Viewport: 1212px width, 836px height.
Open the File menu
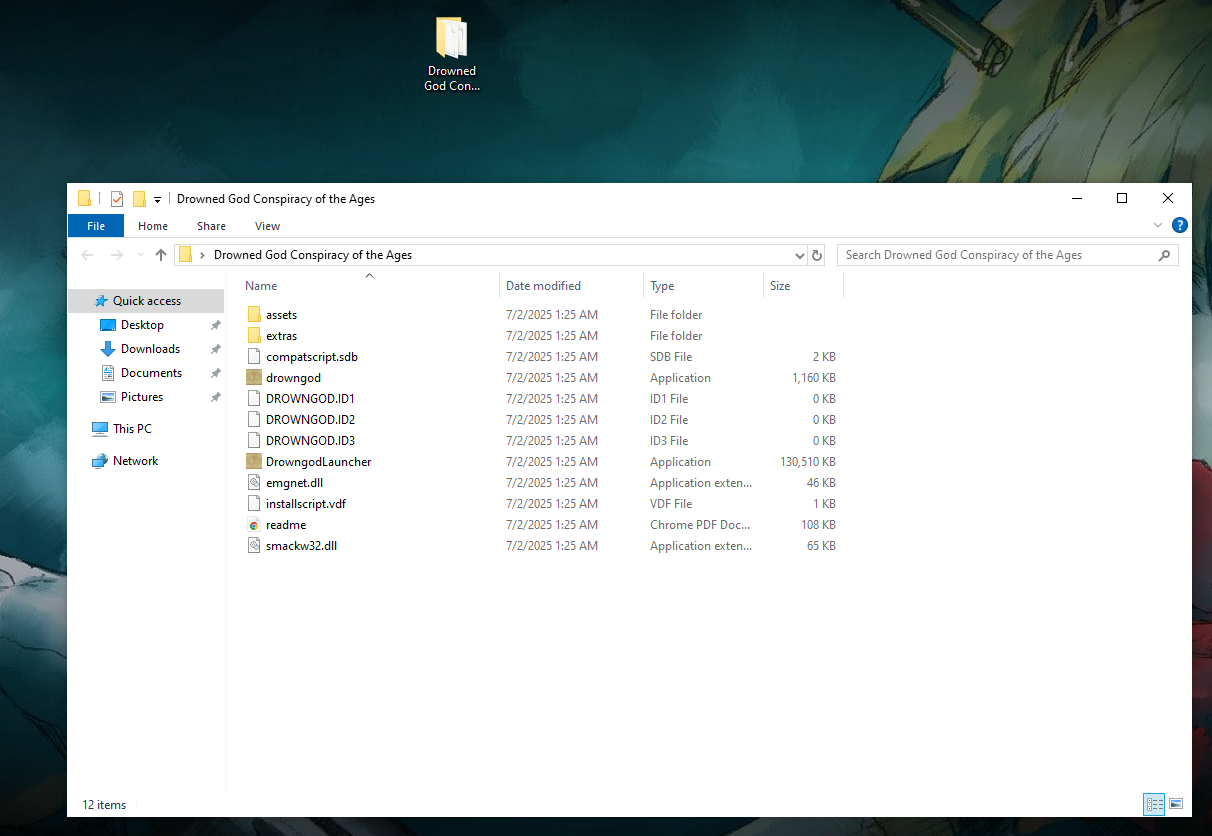(x=96, y=226)
